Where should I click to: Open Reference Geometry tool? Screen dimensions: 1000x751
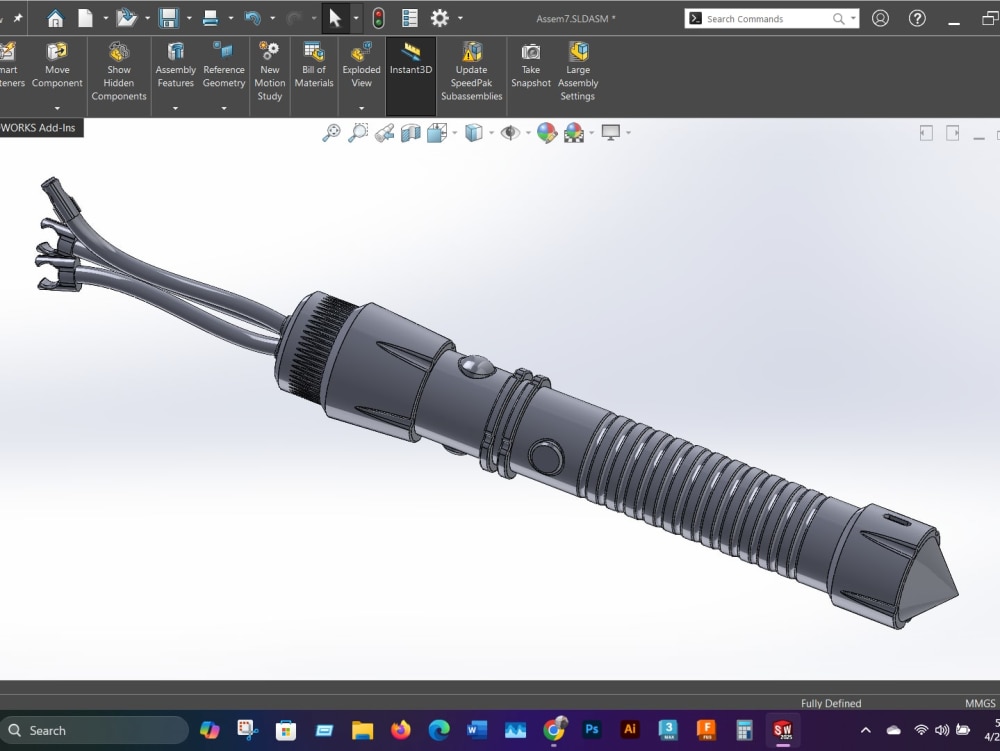(x=224, y=65)
